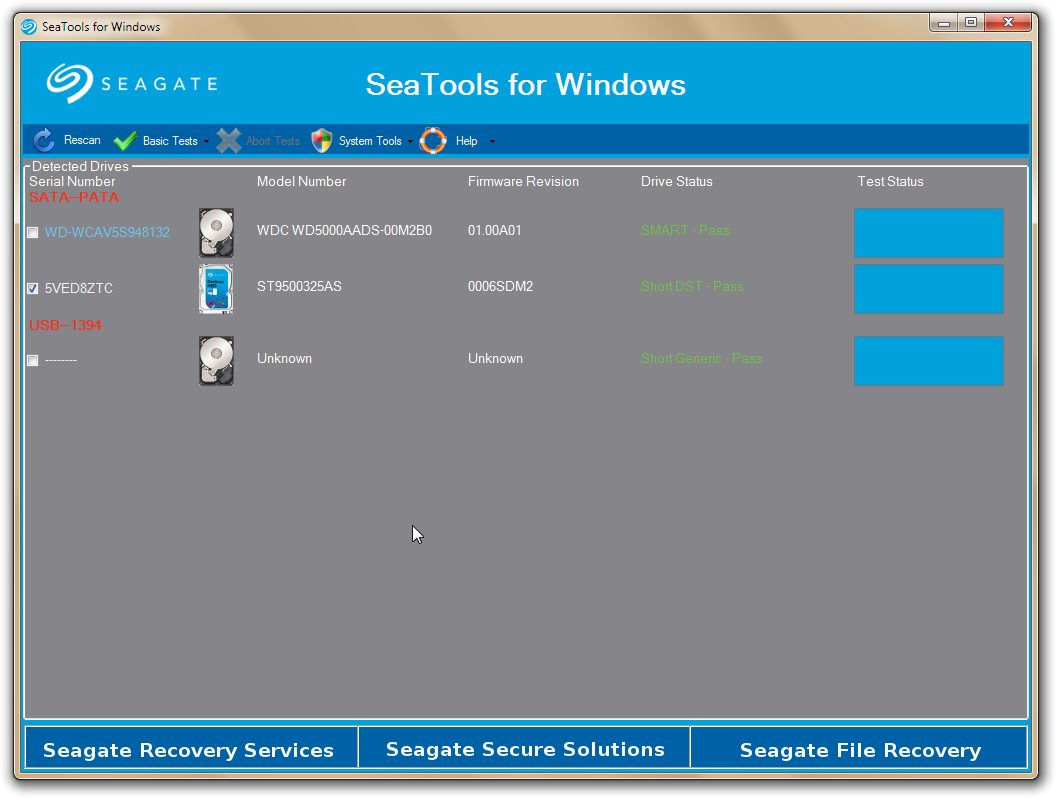Click the Seagate drive icon for ST9500325AS
Viewport: 1057px width, 799px height.
pyautogui.click(x=216, y=289)
